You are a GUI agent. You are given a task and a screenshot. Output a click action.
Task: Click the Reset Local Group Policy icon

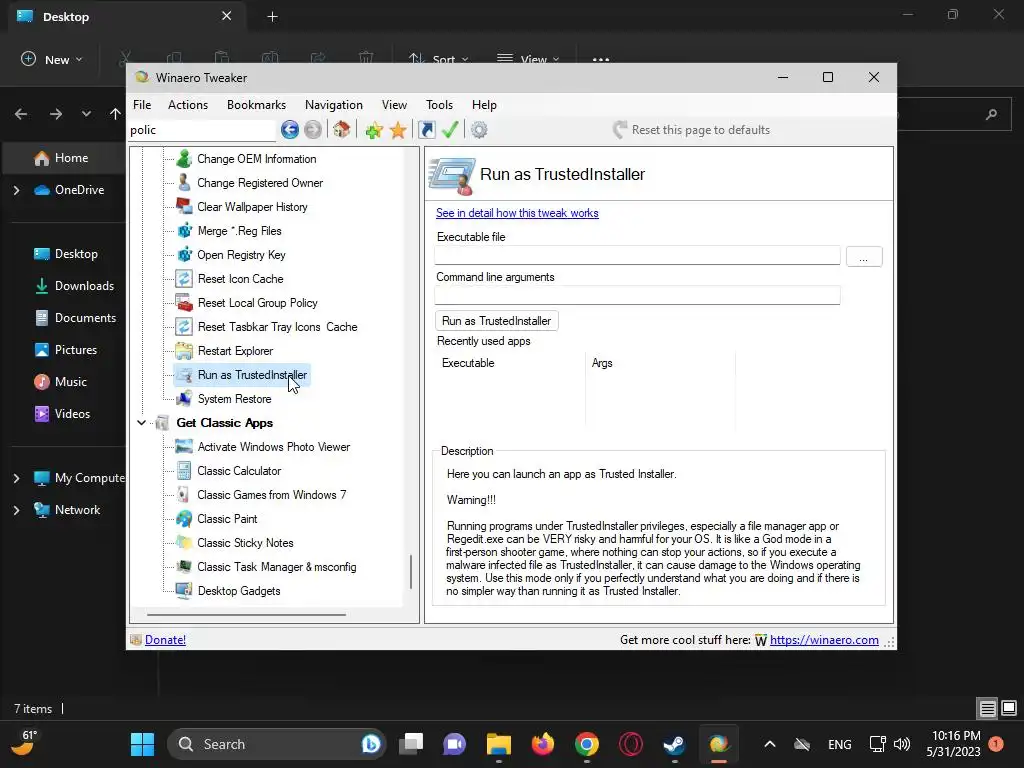[184, 303]
